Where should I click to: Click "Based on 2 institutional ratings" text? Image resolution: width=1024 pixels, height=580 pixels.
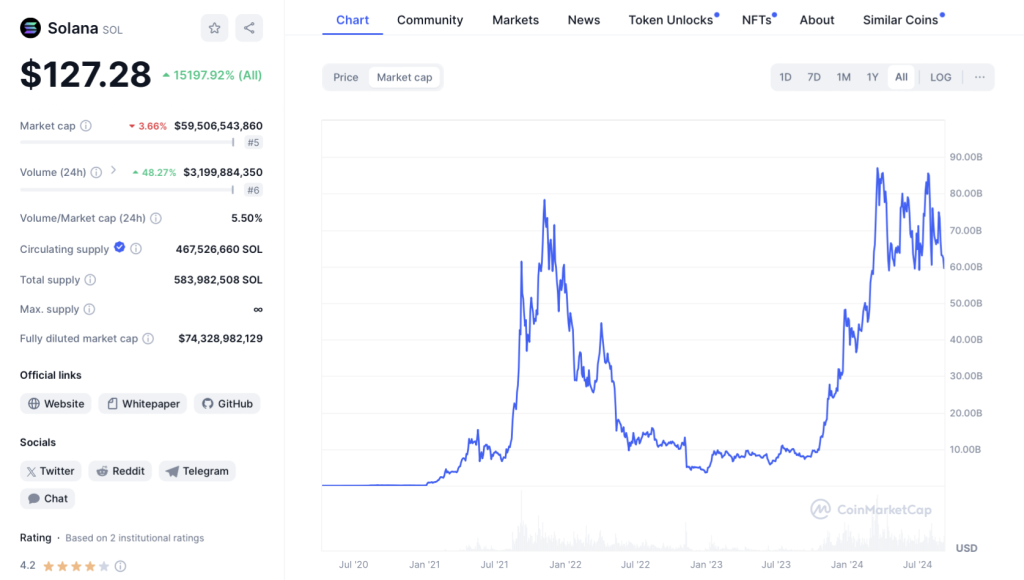pyautogui.click(x=135, y=538)
